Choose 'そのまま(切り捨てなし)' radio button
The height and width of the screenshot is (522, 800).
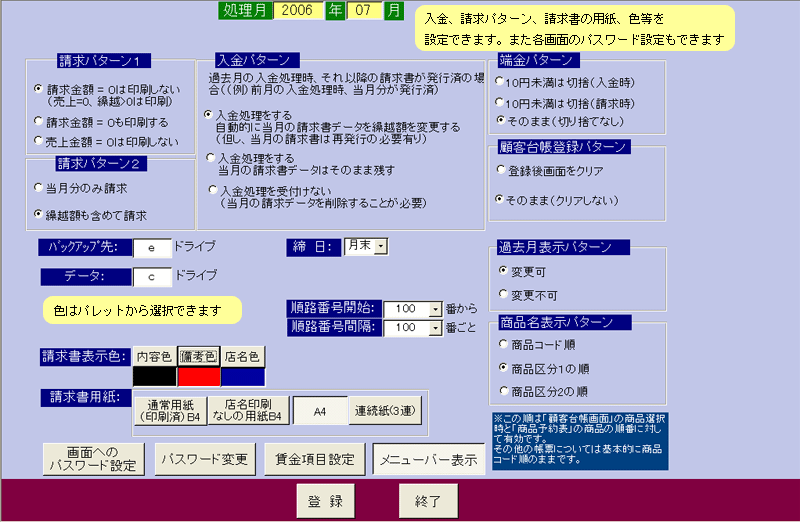[x=501, y=120]
